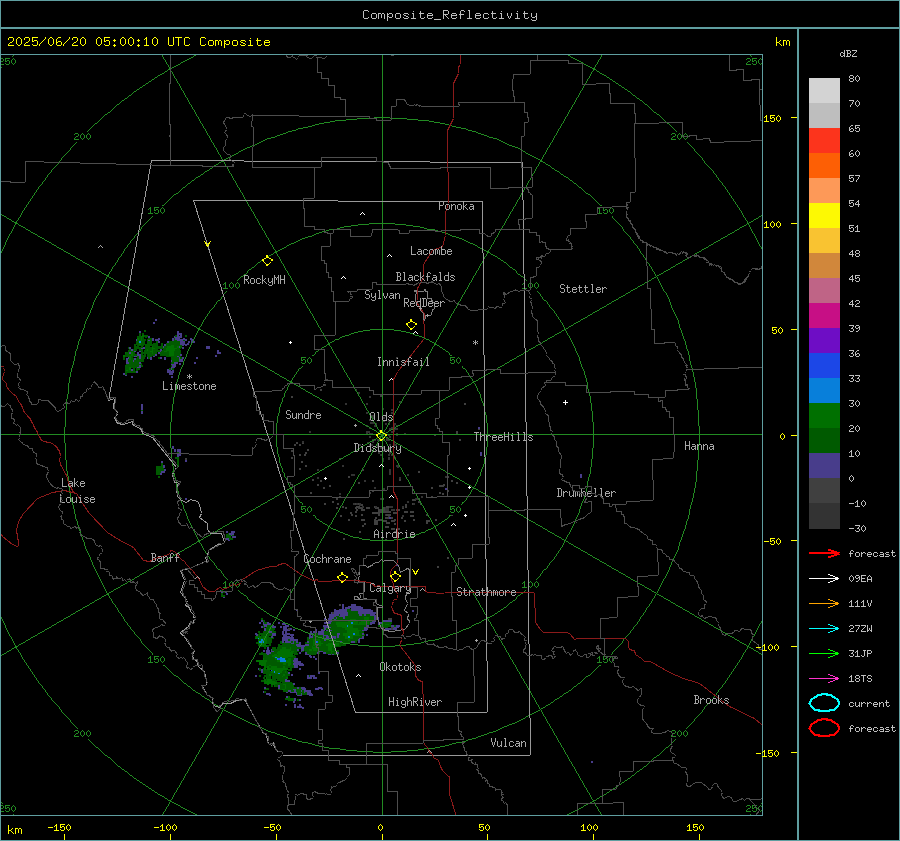
Task: Select the purple 36 dBZ color swatch
Action: coord(824,340)
